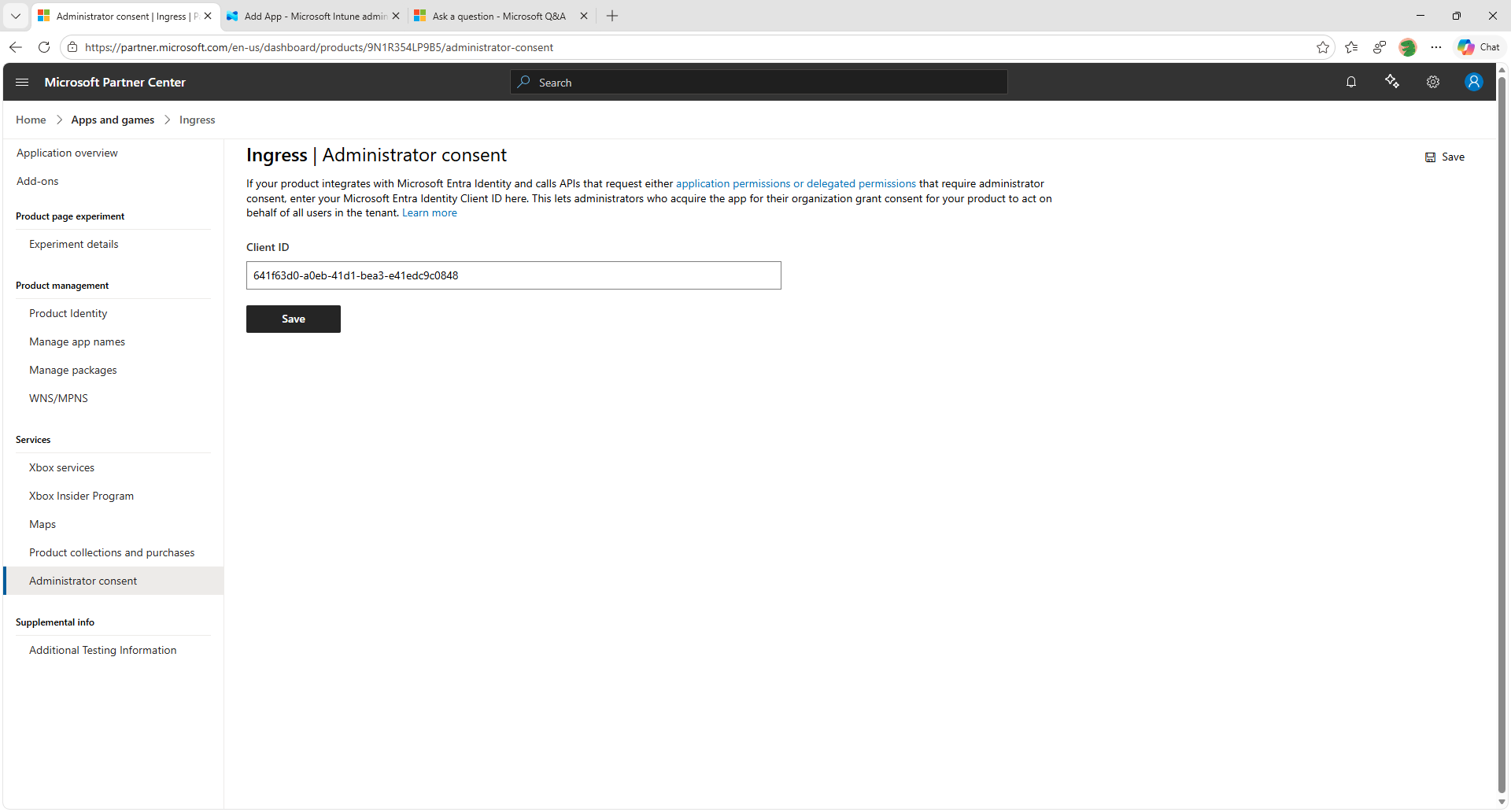Viewport: 1511px width, 812px height.
Task: Open the favorites list icon
Action: pyautogui.click(x=1351, y=47)
